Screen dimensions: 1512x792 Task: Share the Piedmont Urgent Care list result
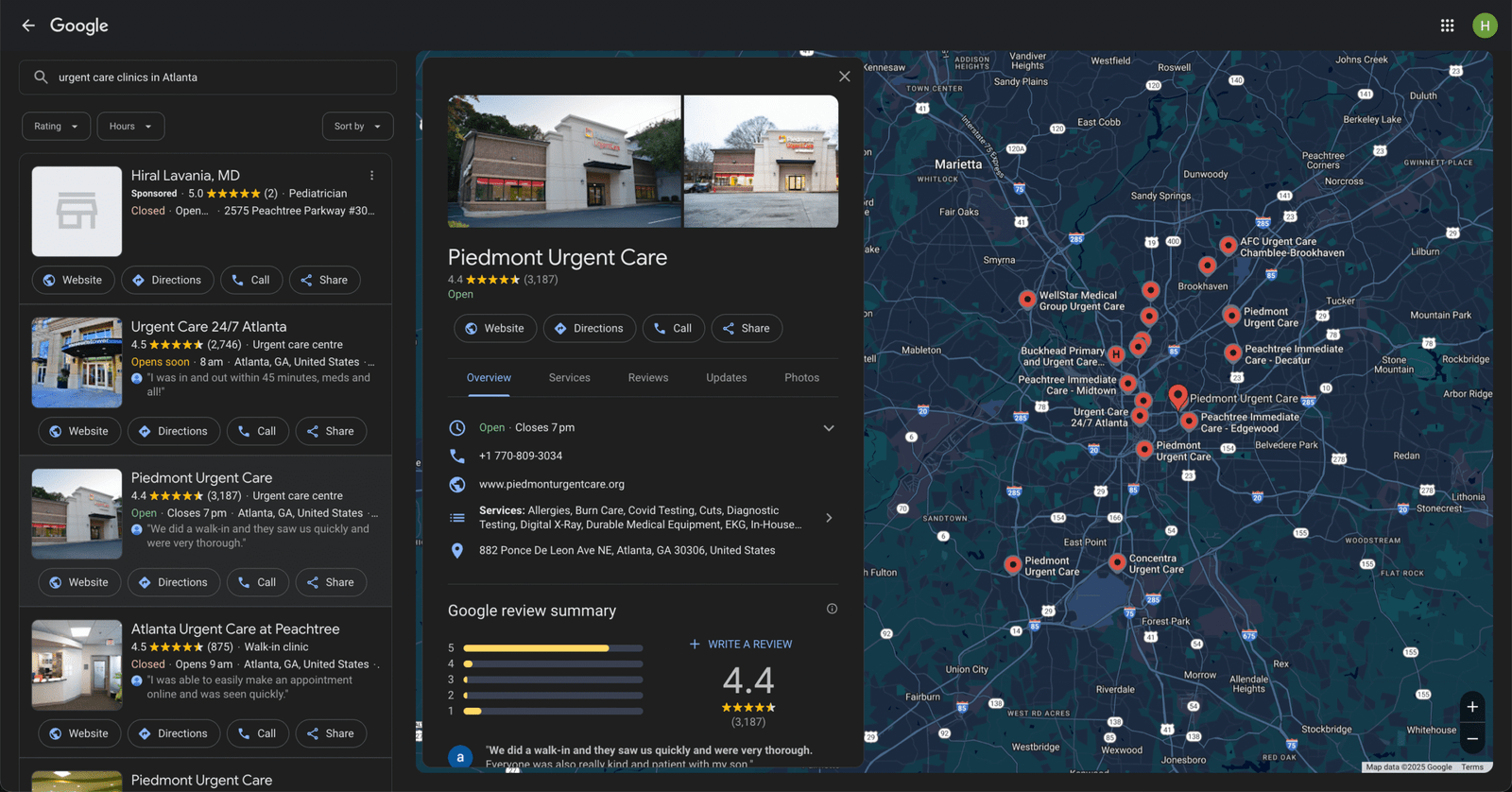point(331,582)
